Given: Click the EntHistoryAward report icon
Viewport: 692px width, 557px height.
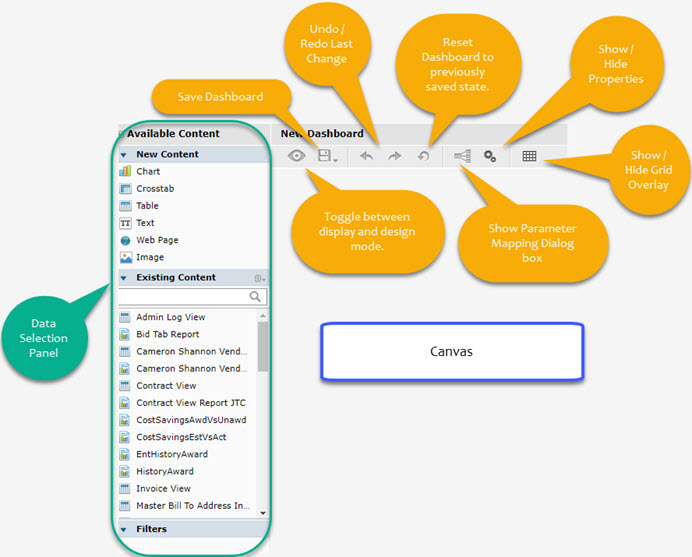Looking at the screenshot, I should click(125, 454).
